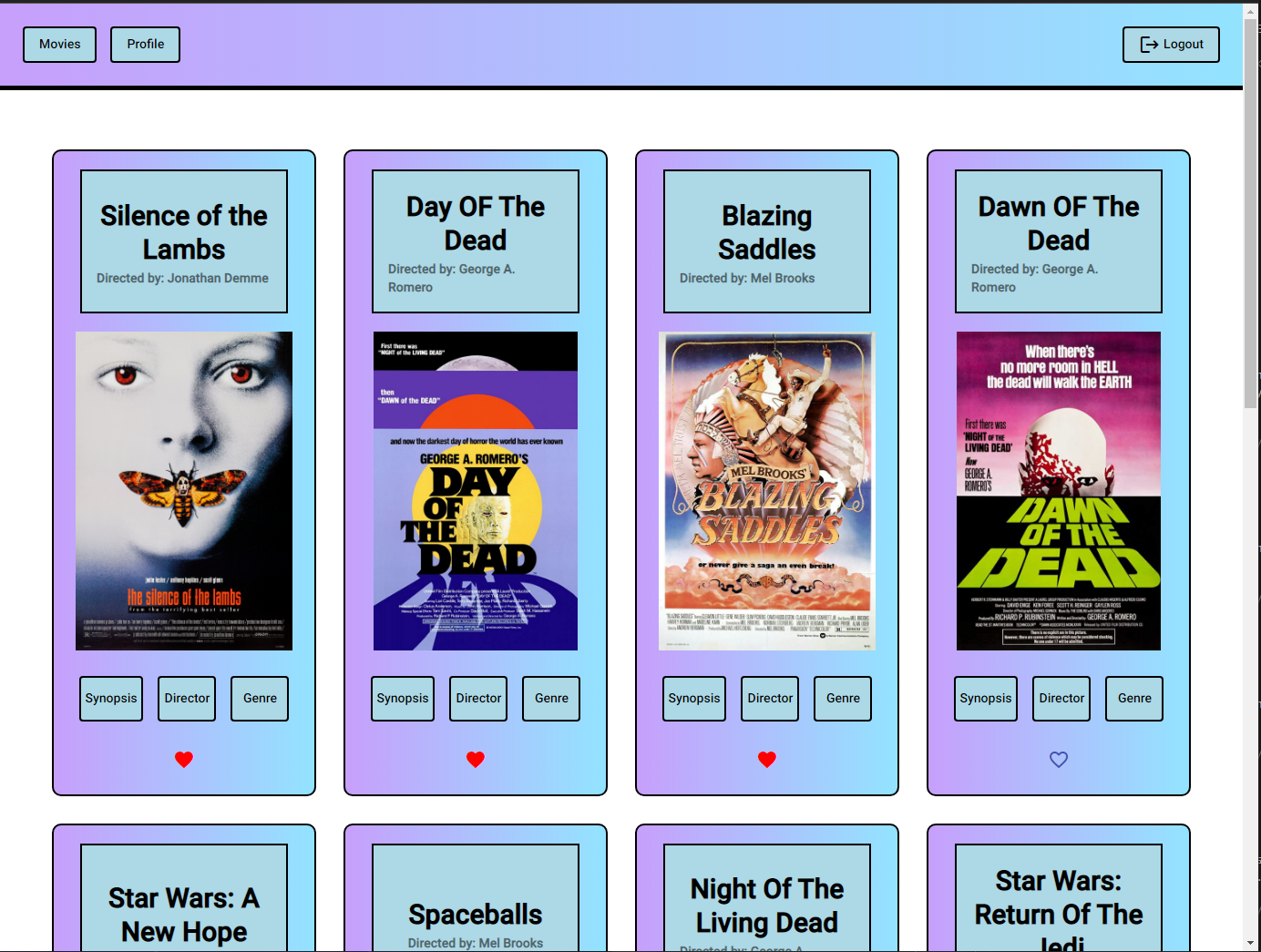Show Synopsis for Blazing Saddles

point(694,699)
